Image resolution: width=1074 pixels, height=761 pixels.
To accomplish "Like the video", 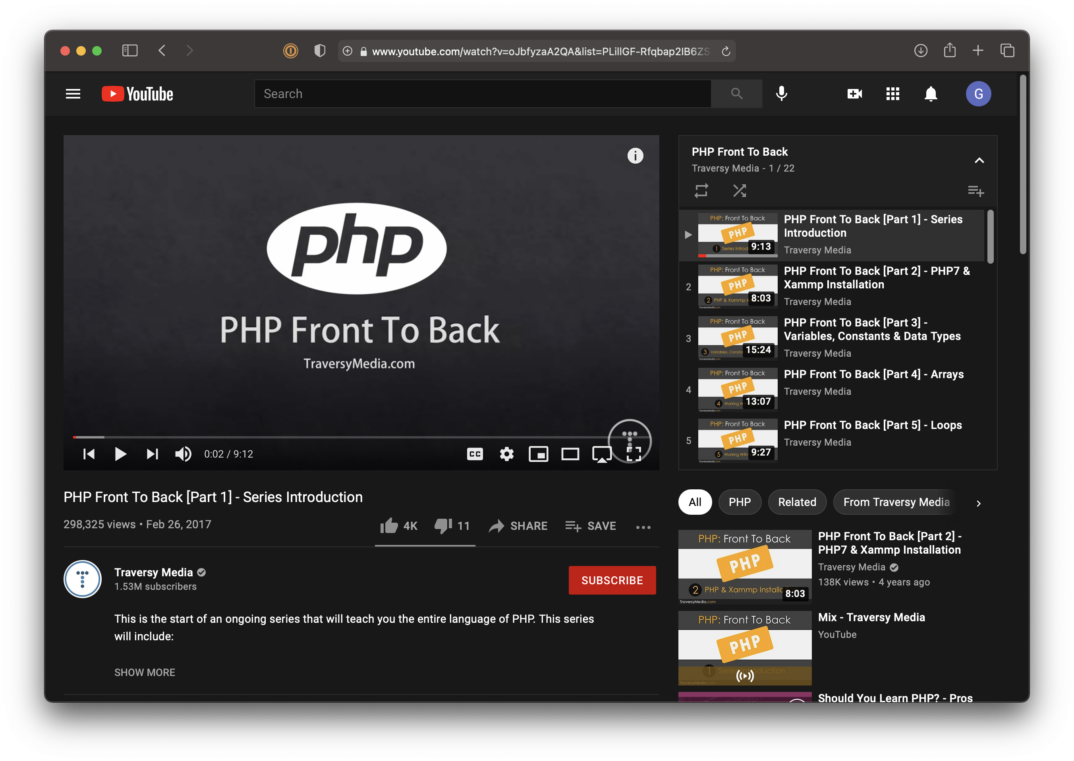I will coord(390,525).
